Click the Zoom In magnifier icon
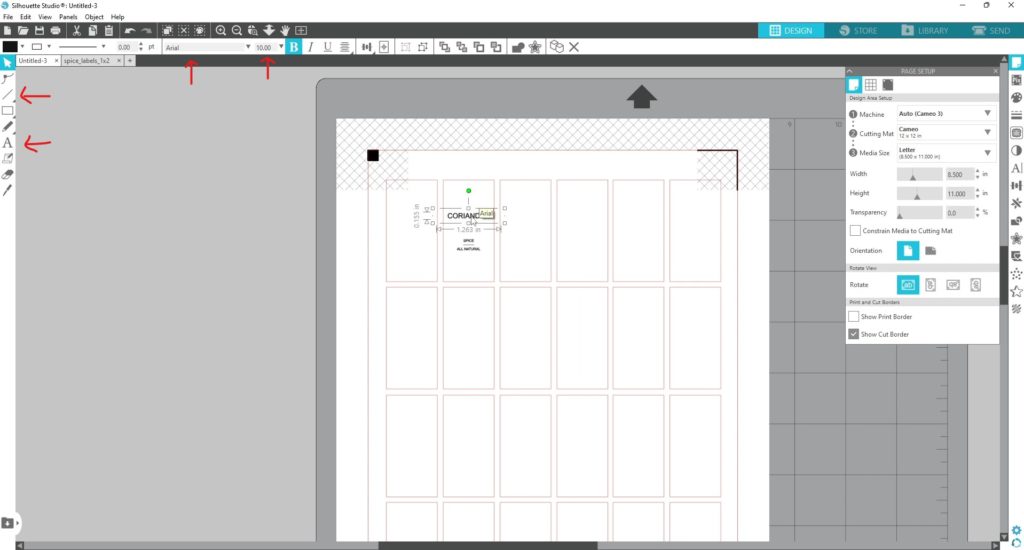The width and height of the screenshot is (1024, 550). tap(221, 30)
